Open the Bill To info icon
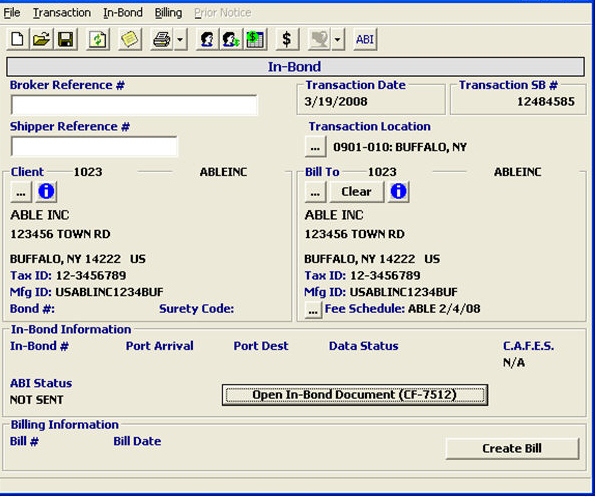596x497 pixels. tap(398, 191)
